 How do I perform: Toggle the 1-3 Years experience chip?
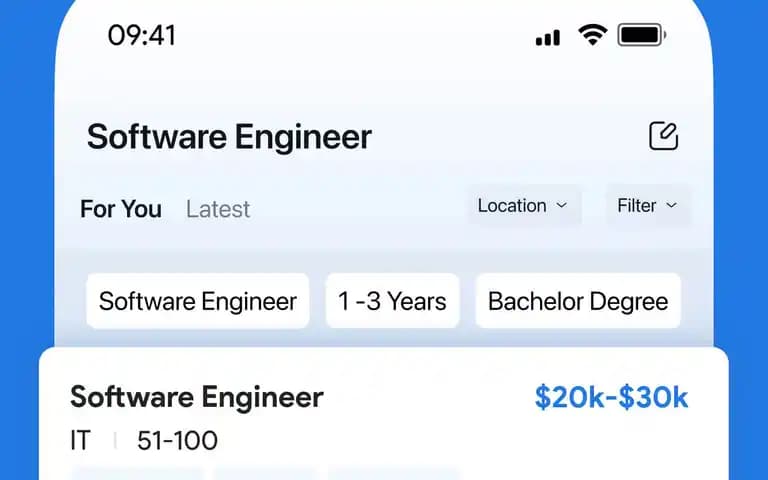point(392,301)
